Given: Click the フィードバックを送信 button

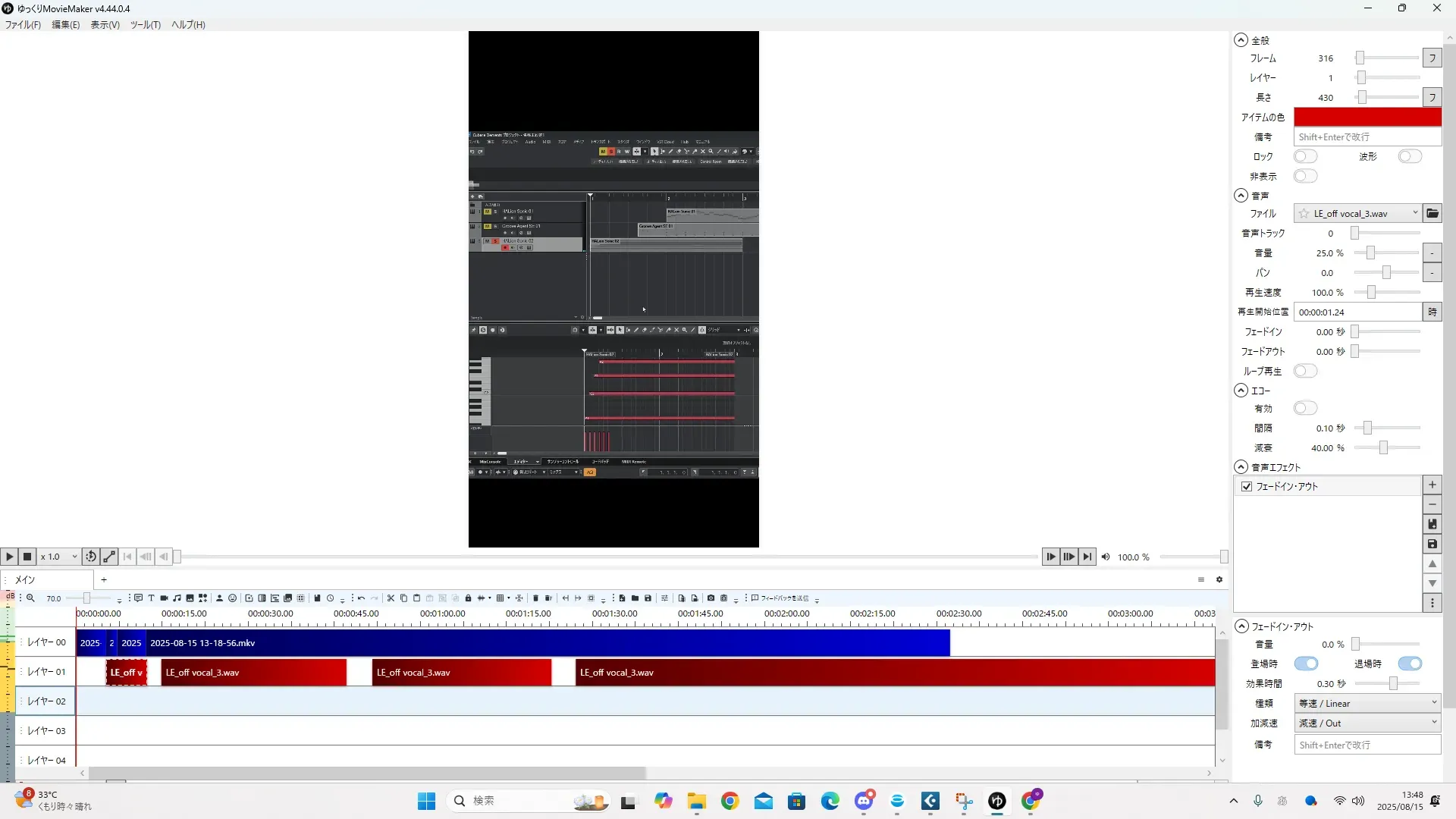Looking at the screenshot, I should pos(780,598).
